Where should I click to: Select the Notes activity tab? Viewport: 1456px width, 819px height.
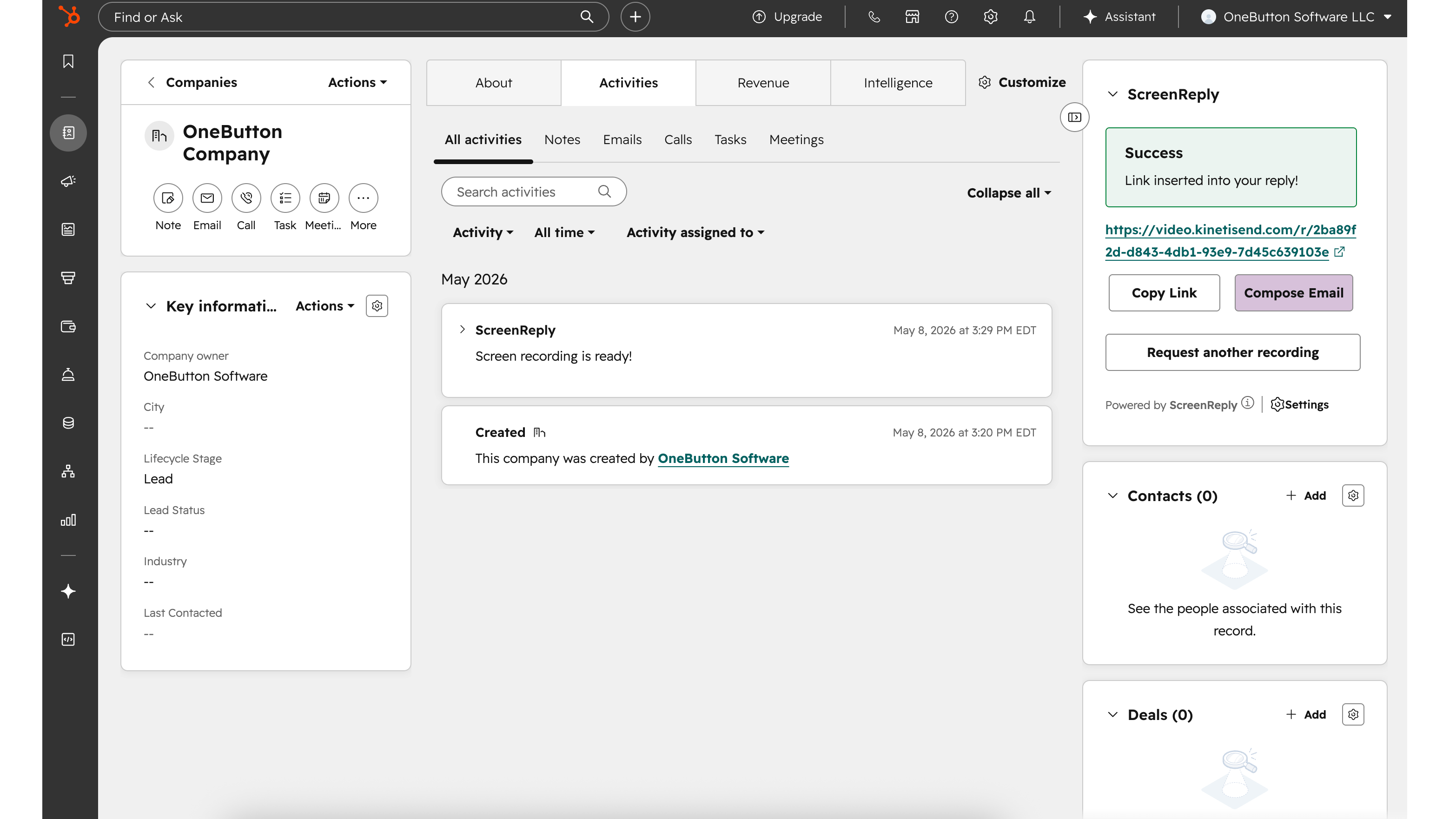coord(562,139)
